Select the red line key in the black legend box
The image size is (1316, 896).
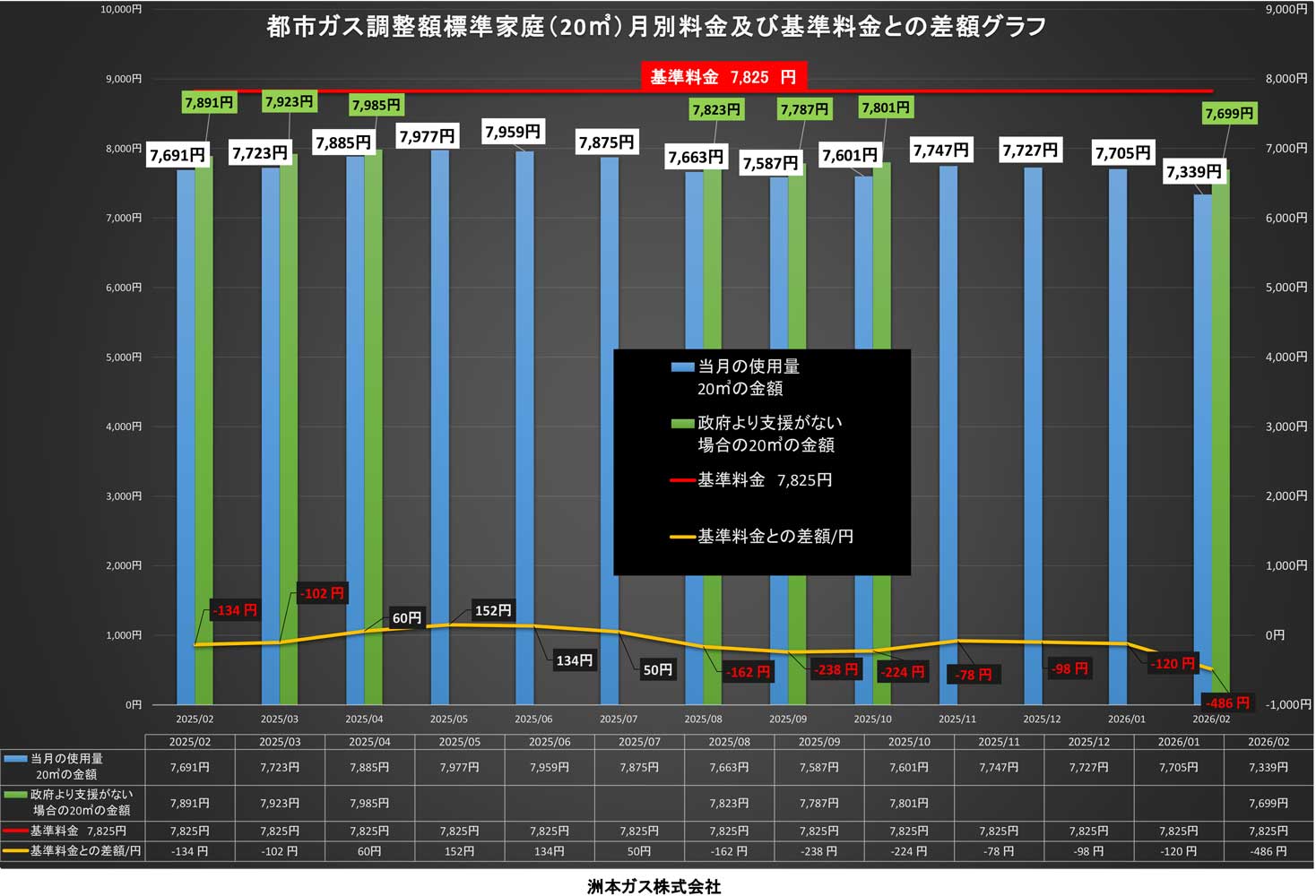tap(682, 480)
